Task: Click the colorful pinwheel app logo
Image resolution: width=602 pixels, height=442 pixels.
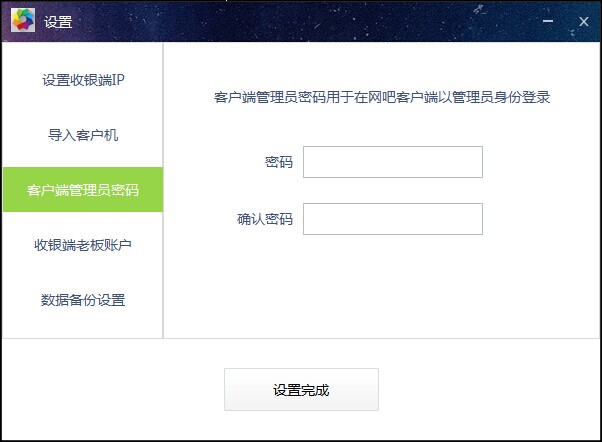Action: pos(23,20)
